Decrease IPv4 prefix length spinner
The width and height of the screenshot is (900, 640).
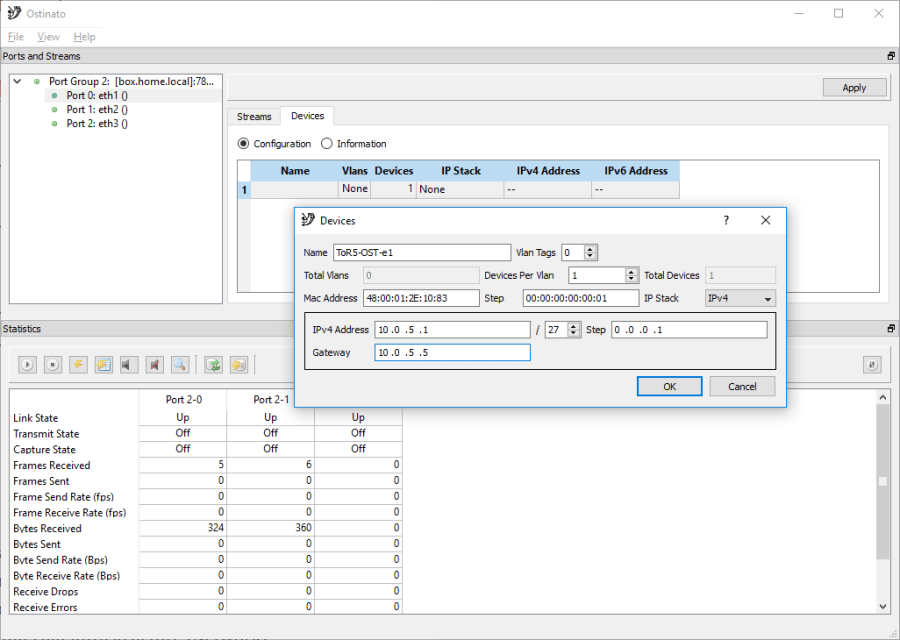point(573,333)
